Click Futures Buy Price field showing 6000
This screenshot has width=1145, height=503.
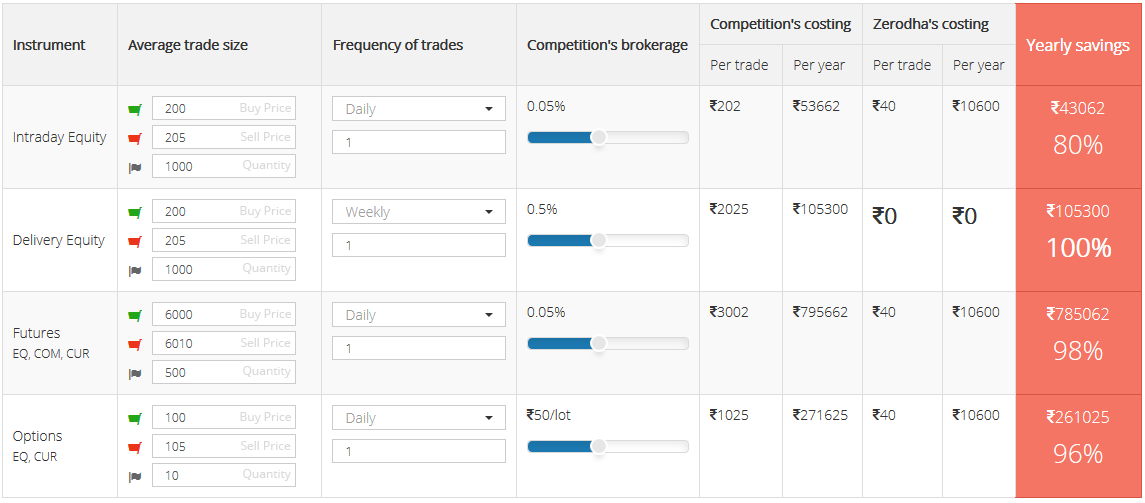[224, 315]
